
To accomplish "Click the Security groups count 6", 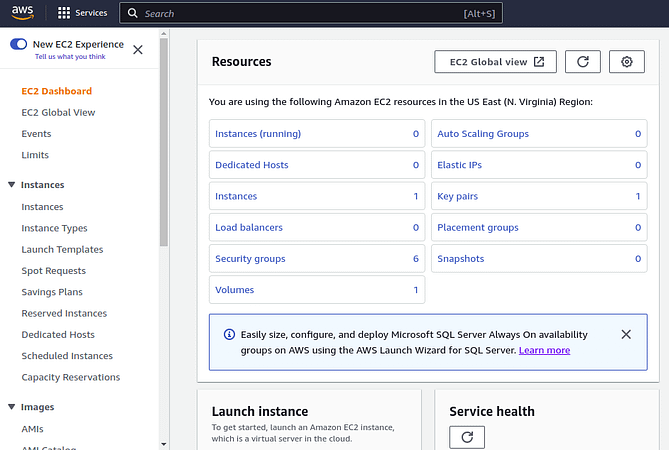I will [416, 259].
